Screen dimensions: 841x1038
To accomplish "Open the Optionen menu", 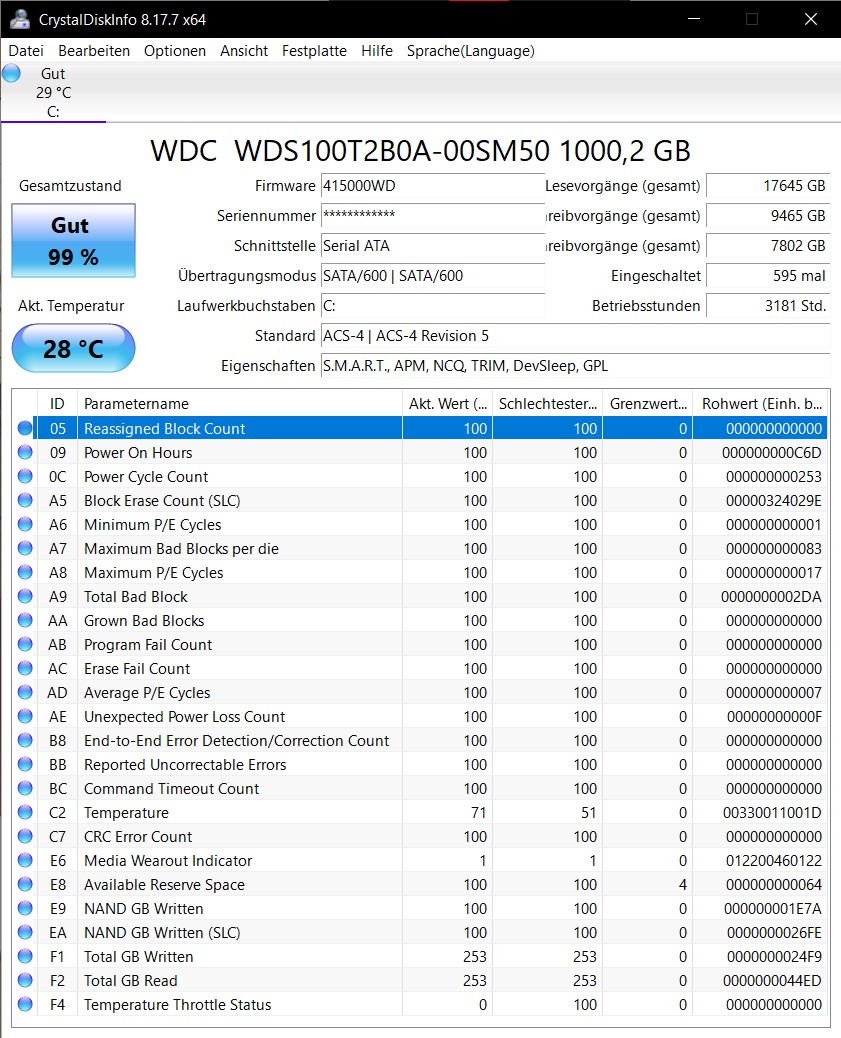I will tap(175, 51).
